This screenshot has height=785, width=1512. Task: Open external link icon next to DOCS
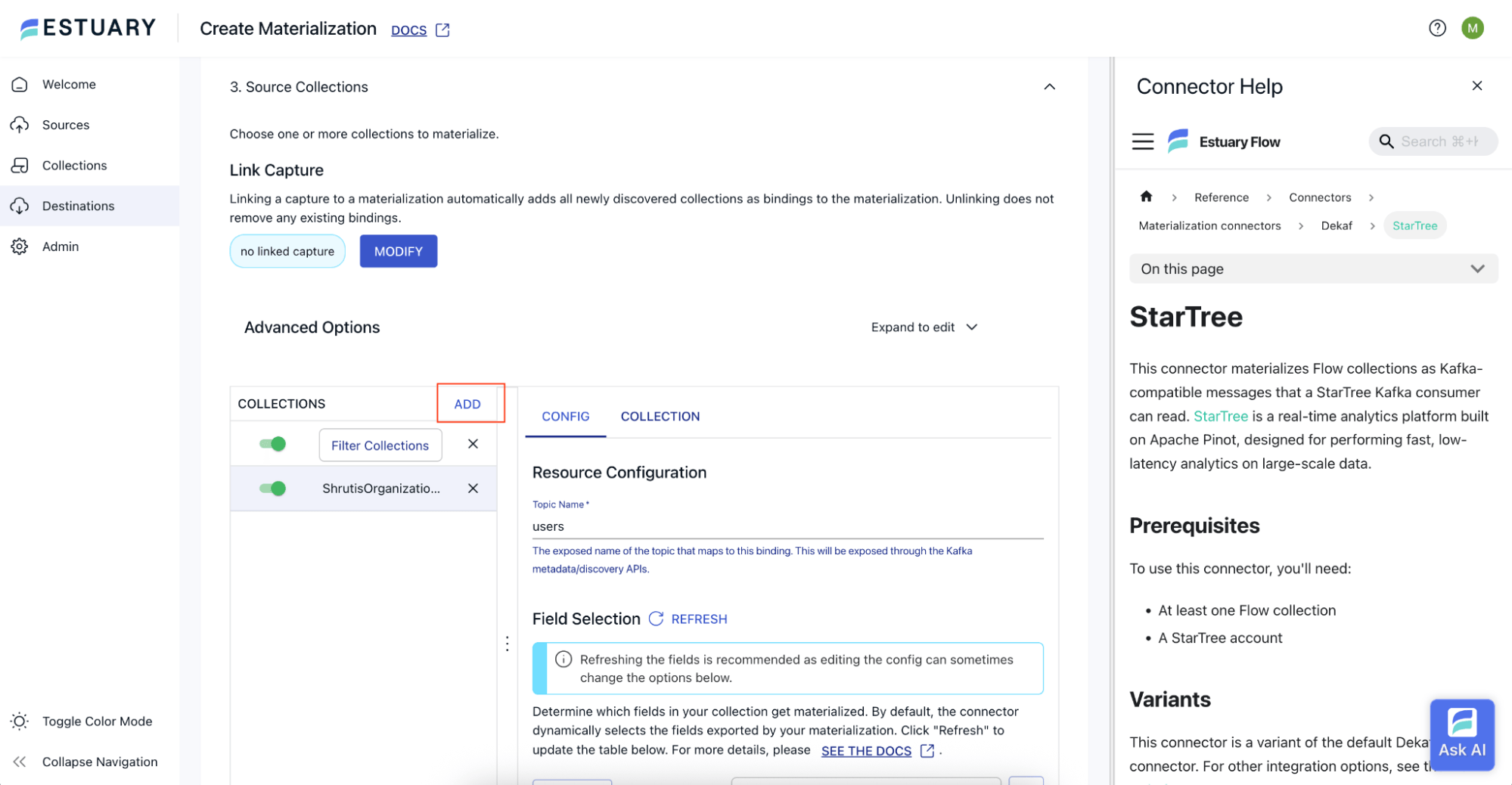click(x=443, y=30)
